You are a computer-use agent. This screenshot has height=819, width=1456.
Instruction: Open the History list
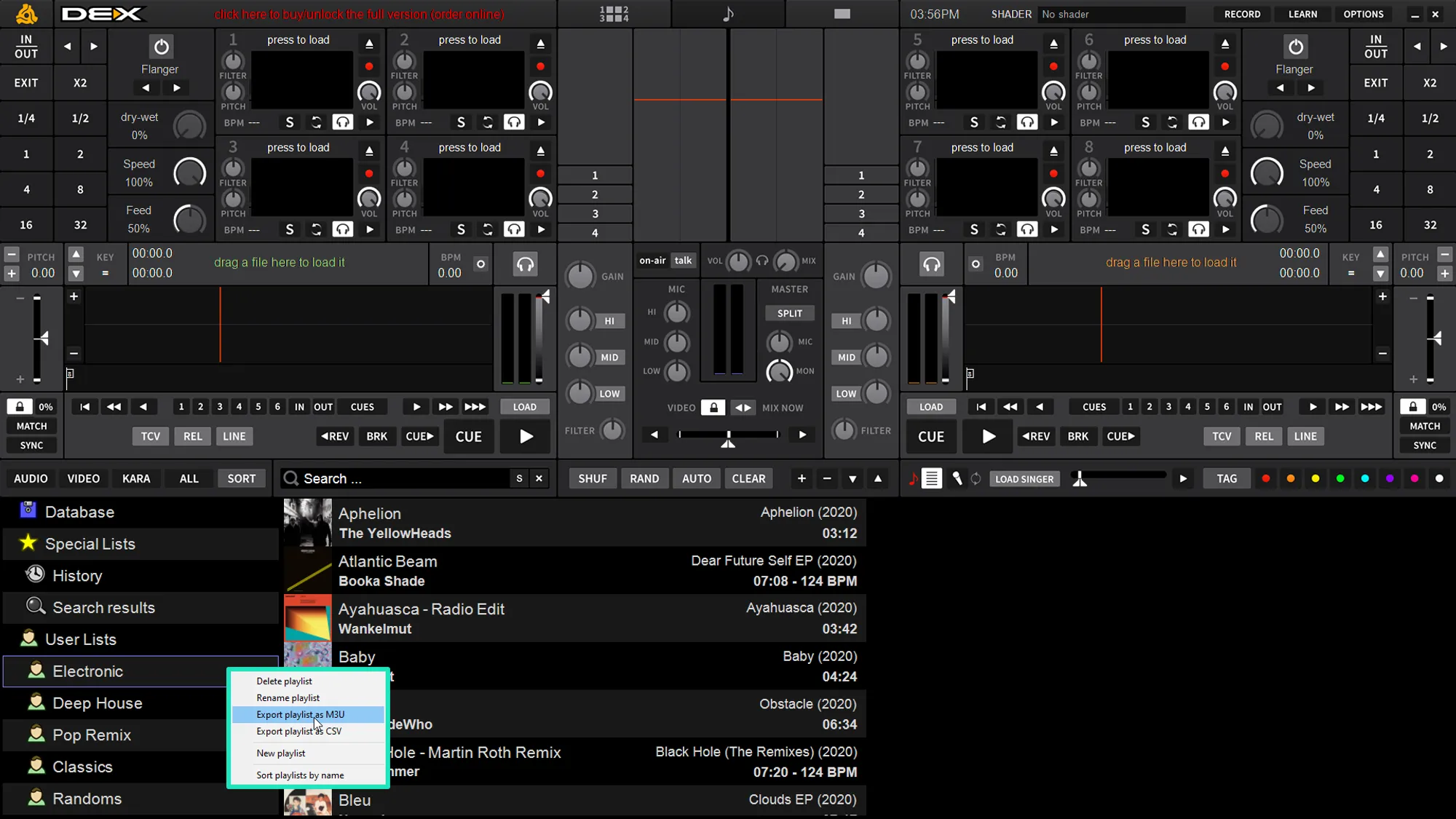click(x=77, y=576)
